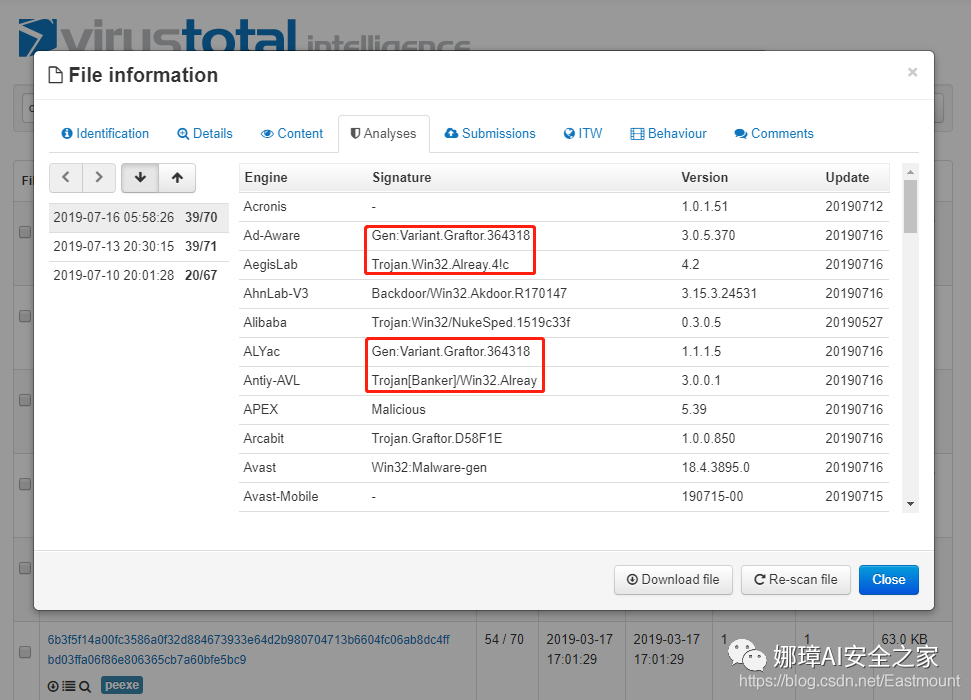Click the Acronis engine row

(x=564, y=207)
